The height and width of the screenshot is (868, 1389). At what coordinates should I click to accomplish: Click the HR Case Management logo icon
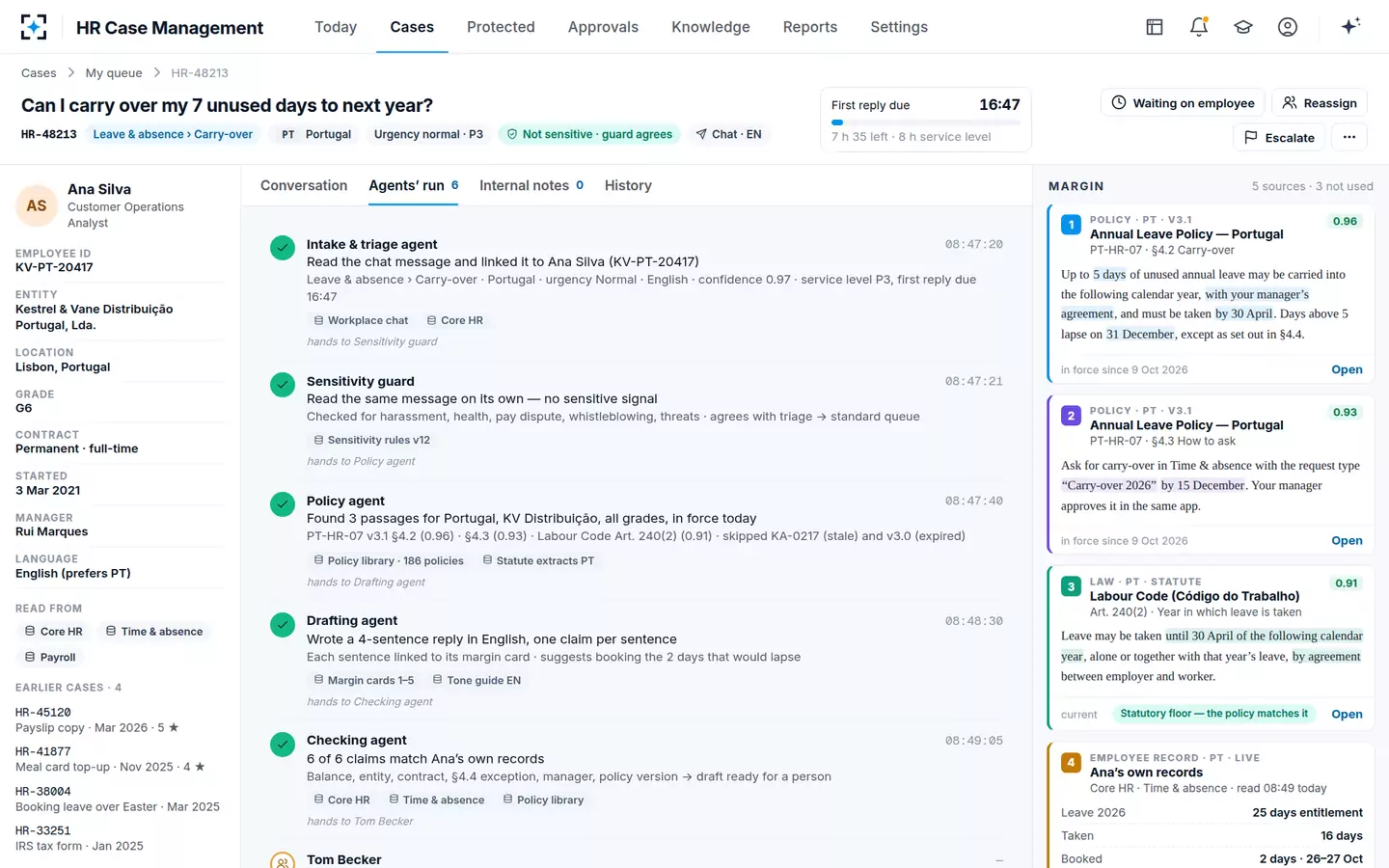[x=34, y=27]
